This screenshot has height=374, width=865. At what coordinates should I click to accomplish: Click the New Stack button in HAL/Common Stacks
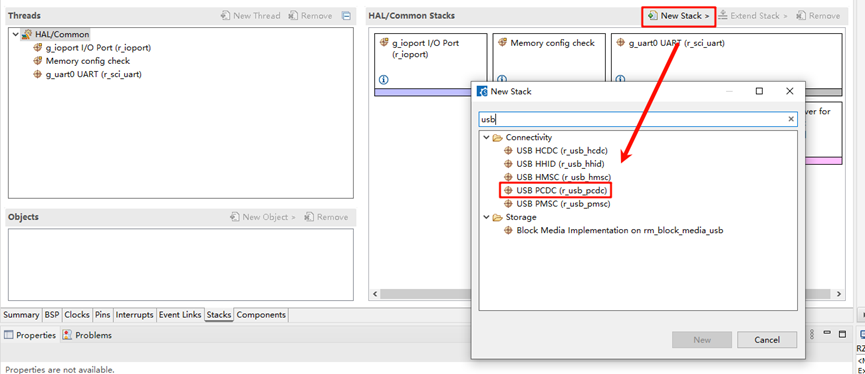[x=679, y=16]
